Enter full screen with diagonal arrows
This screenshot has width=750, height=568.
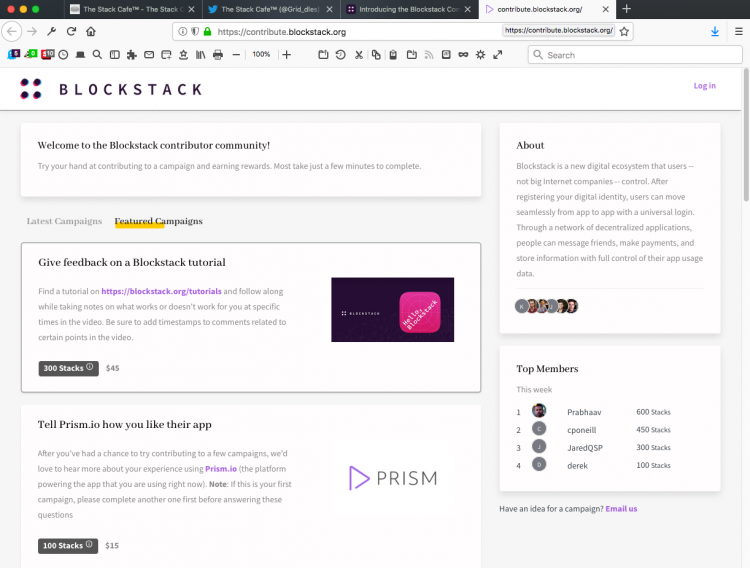tap(498, 55)
